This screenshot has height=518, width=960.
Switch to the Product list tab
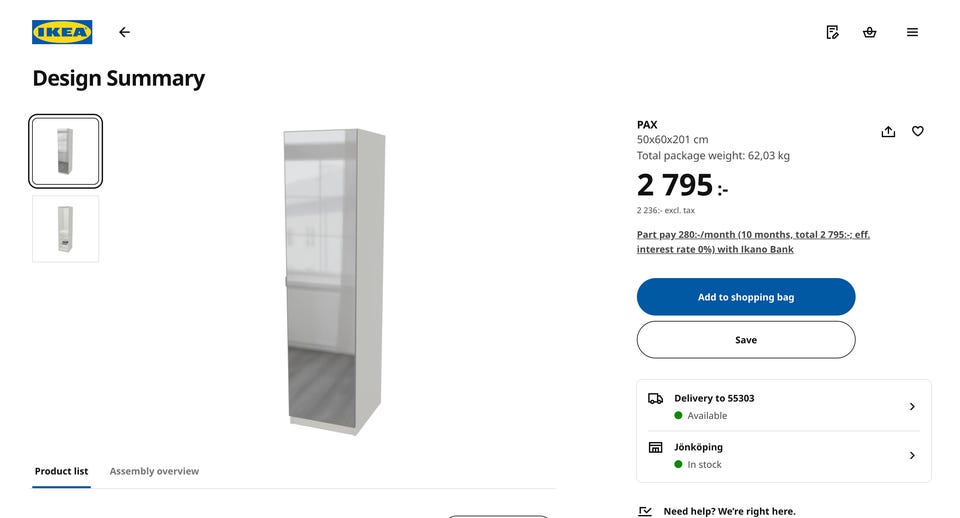point(61,471)
